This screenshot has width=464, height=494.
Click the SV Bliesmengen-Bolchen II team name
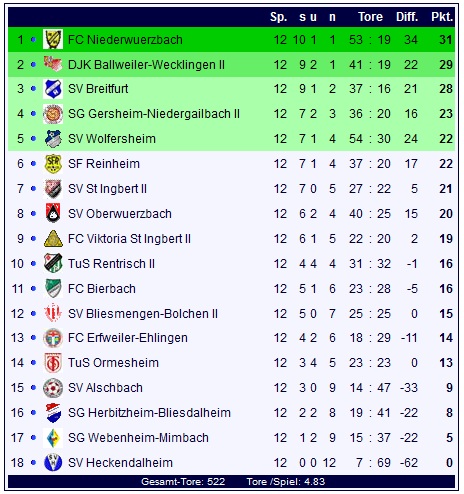[x=143, y=314]
